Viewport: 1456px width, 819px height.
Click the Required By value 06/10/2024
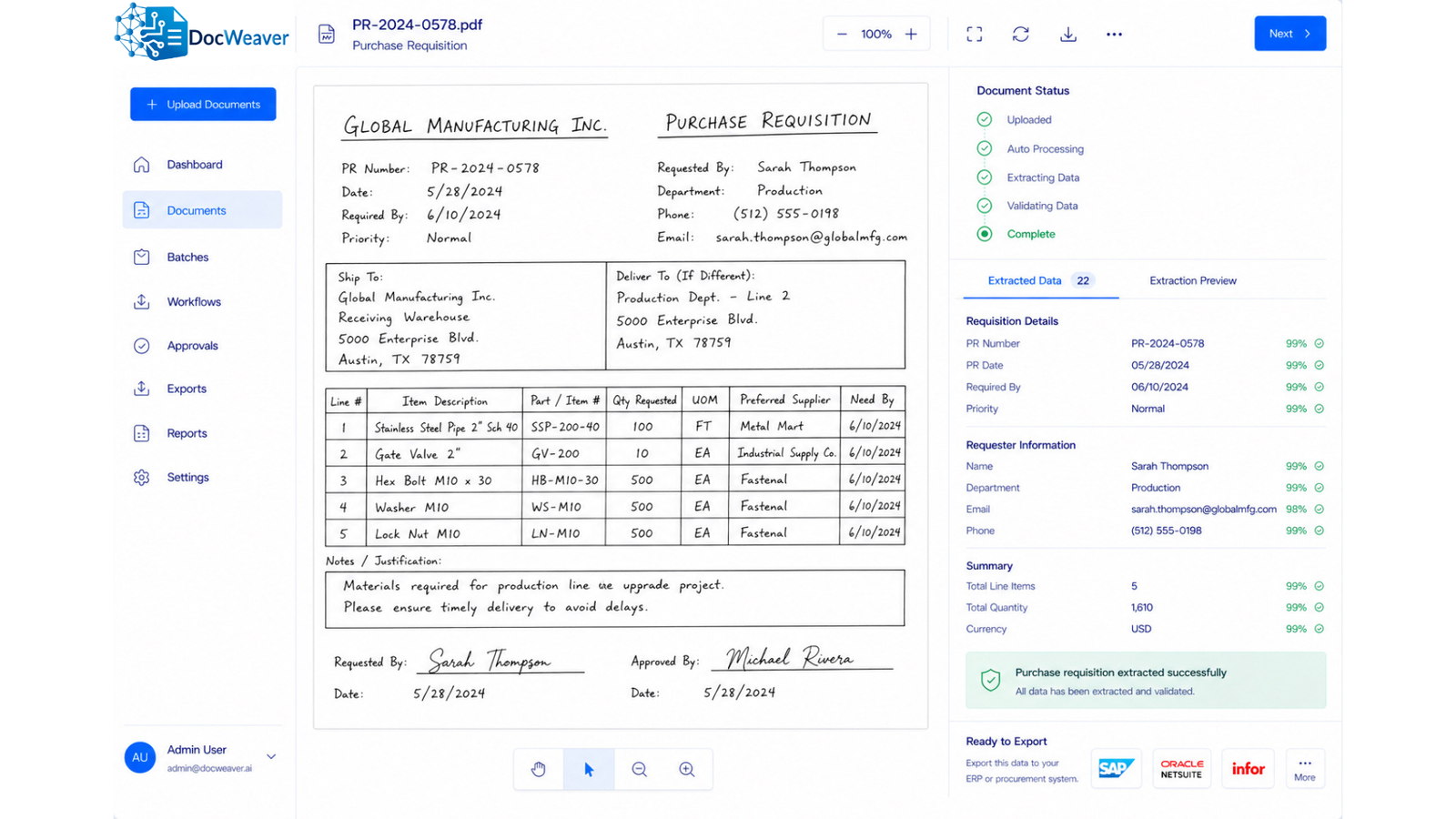tap(1159, 387)
